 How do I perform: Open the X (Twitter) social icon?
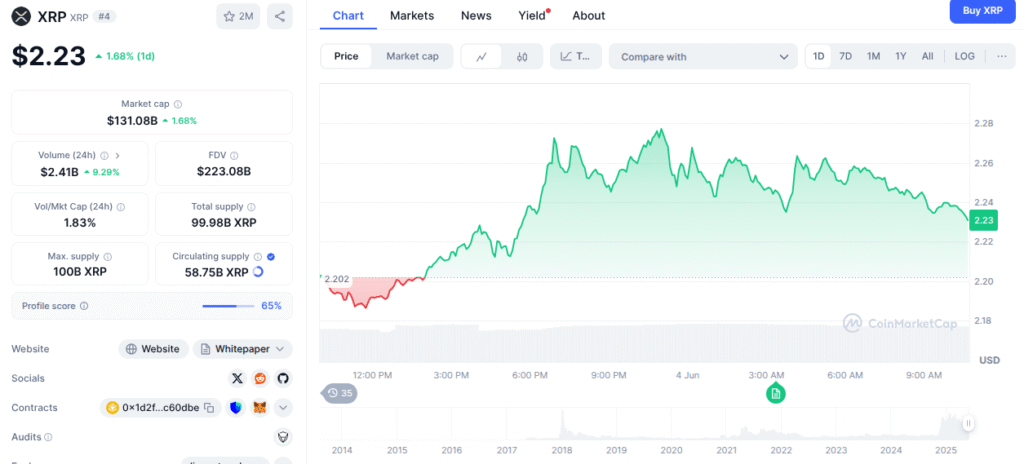[238, 378]
